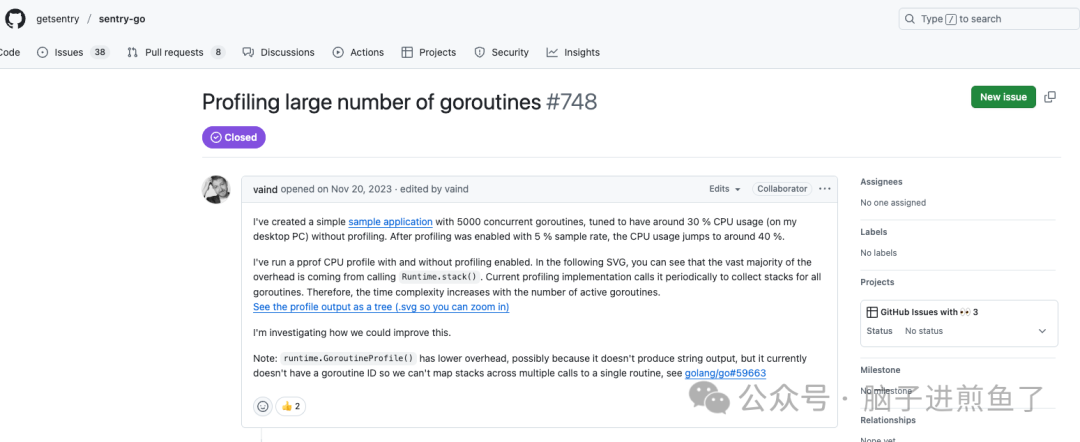Screen dimensions: 1080x442
Task: Click the purple Closed status badge
Action: [233, 137]
